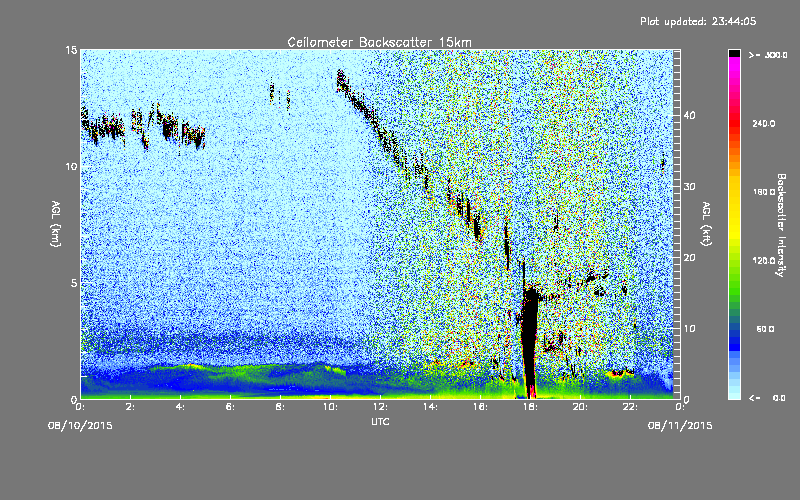This screenshot has height=500, width=800.
Task: Click the "8:" hour tick label
Action: 280,407
